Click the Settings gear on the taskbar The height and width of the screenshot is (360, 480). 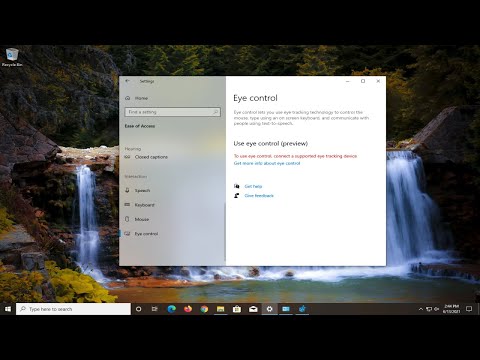click(x=269, y=309)
